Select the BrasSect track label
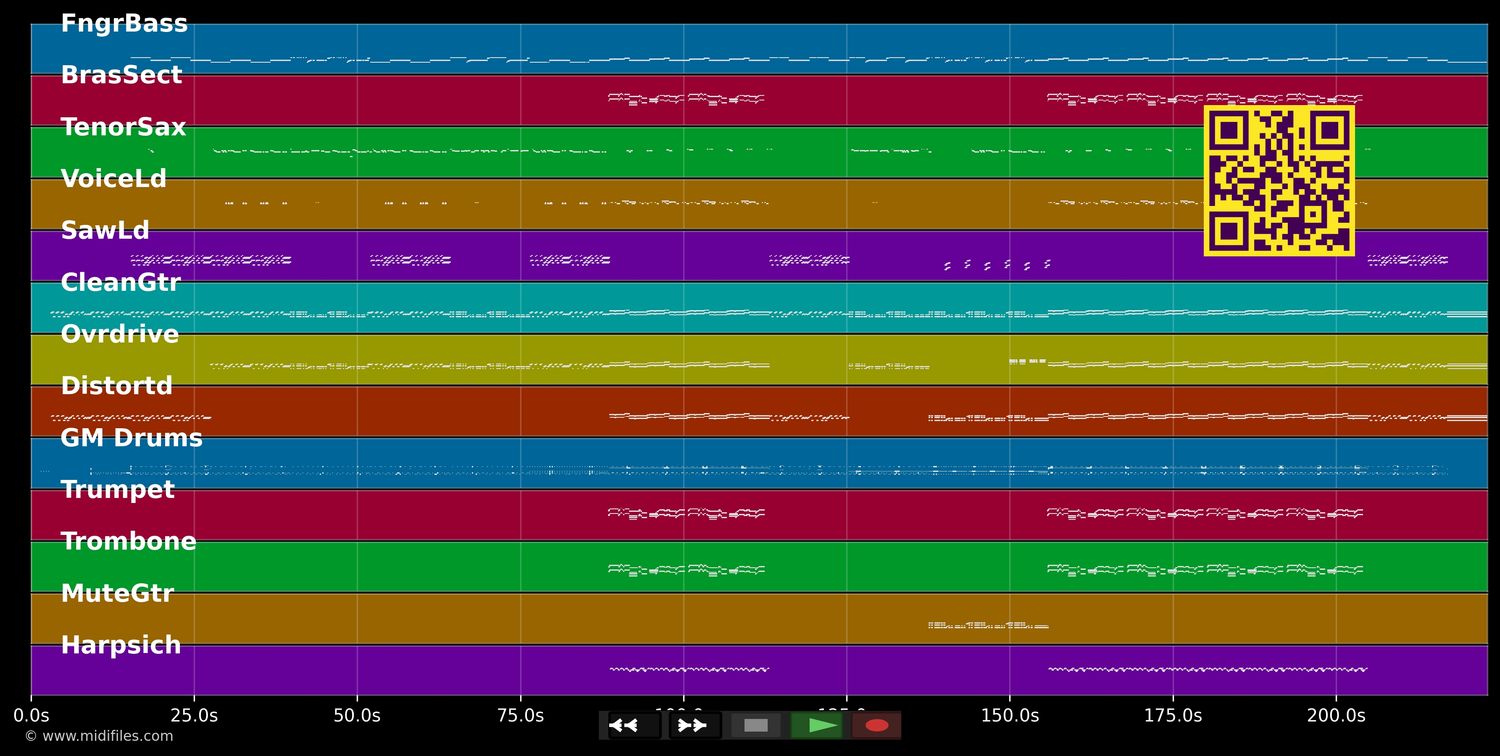 (x=121, y=76)
